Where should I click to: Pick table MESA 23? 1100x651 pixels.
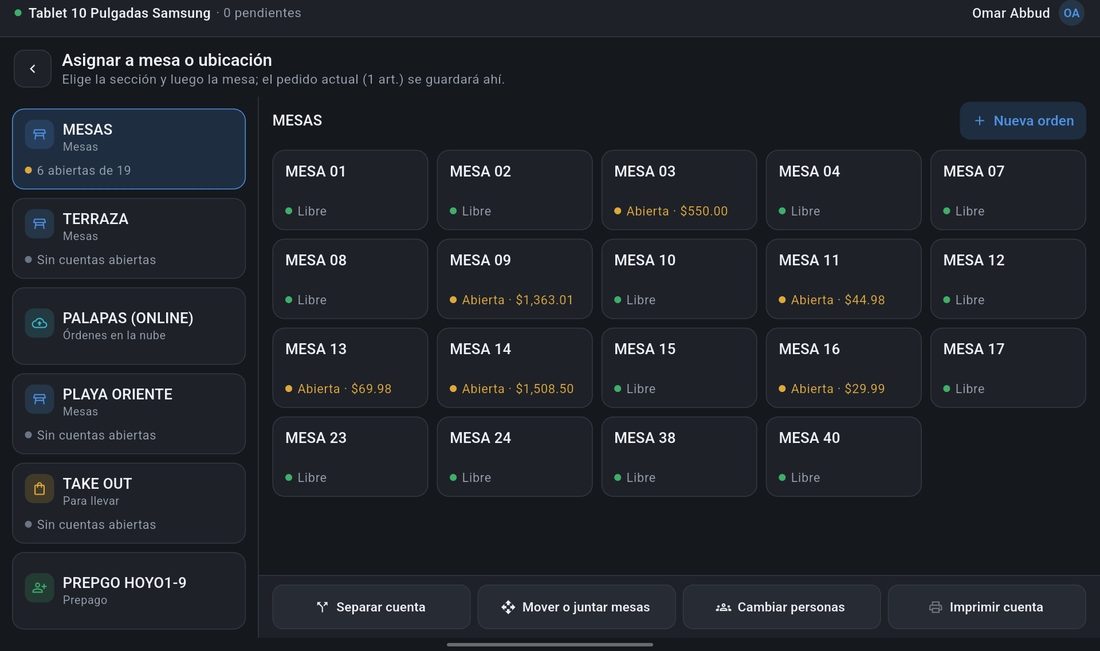(350, 457)
